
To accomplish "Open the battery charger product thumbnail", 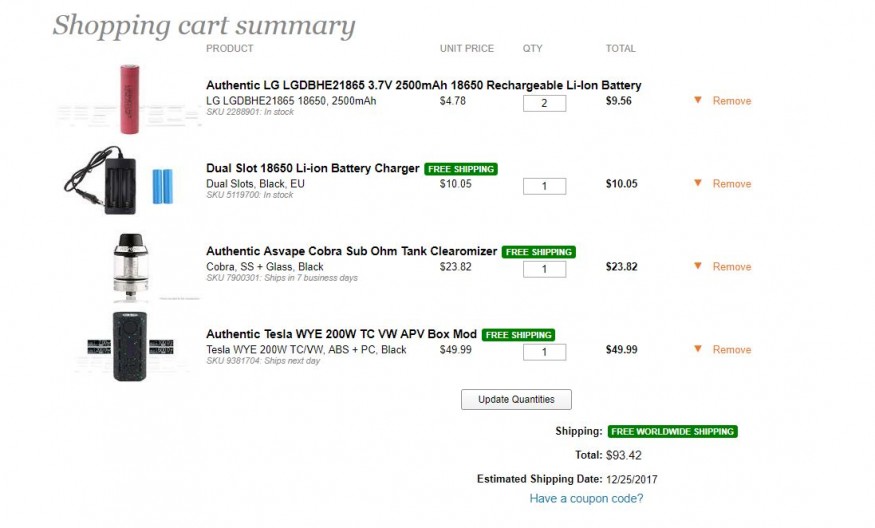I will pyautogui.click(x=119, y=180).
